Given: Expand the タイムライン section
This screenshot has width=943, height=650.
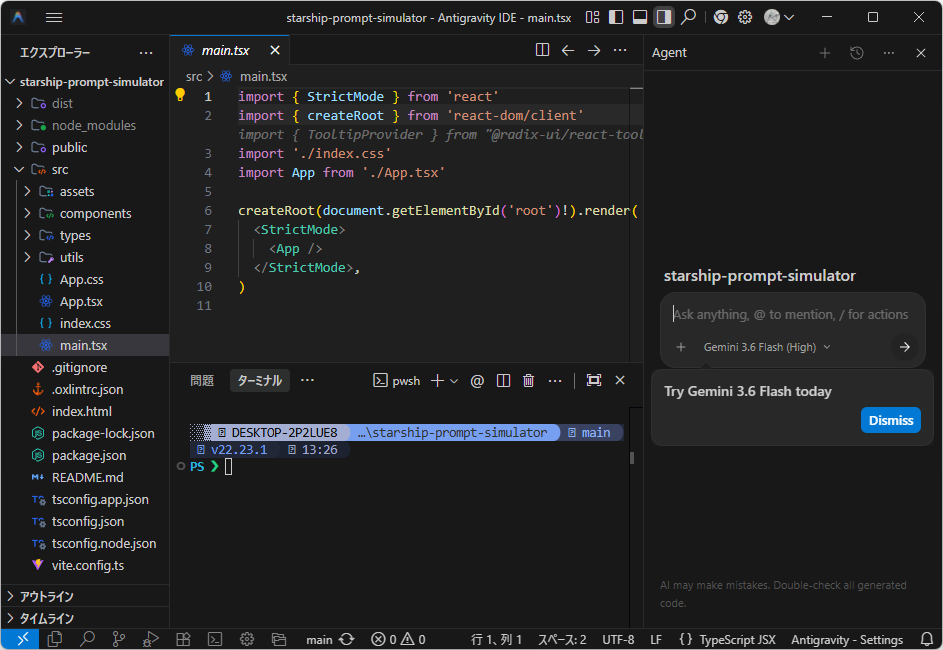Looking at the screenshot, I should tap(85, 618).
